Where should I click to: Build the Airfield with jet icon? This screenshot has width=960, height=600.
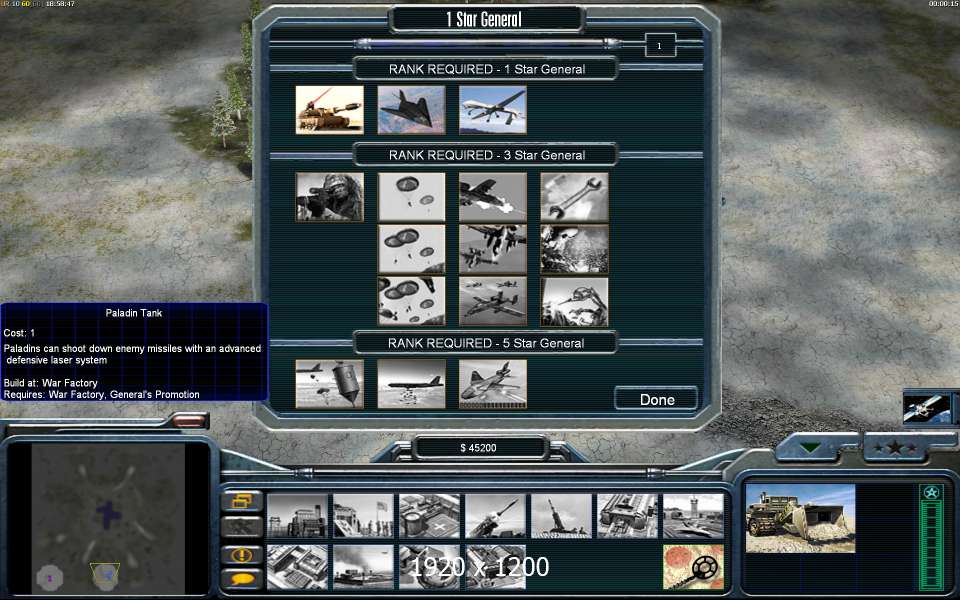[693, 516]
